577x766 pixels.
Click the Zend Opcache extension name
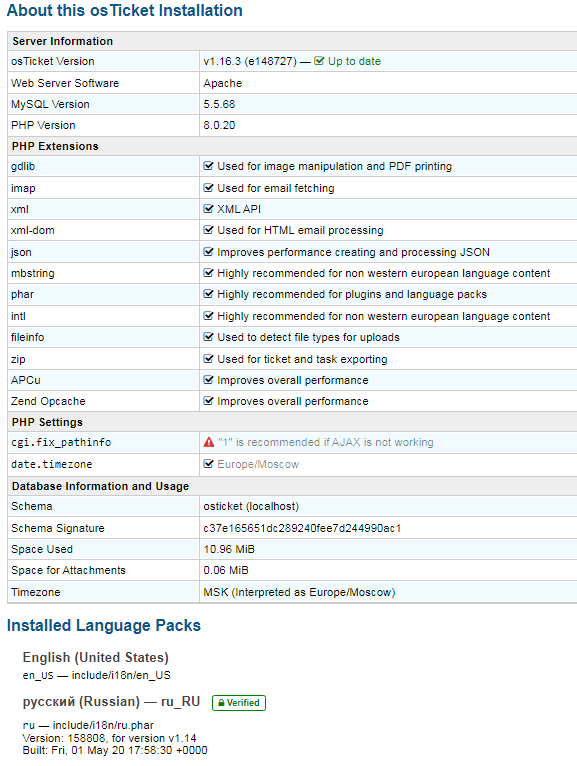point(48,401)
